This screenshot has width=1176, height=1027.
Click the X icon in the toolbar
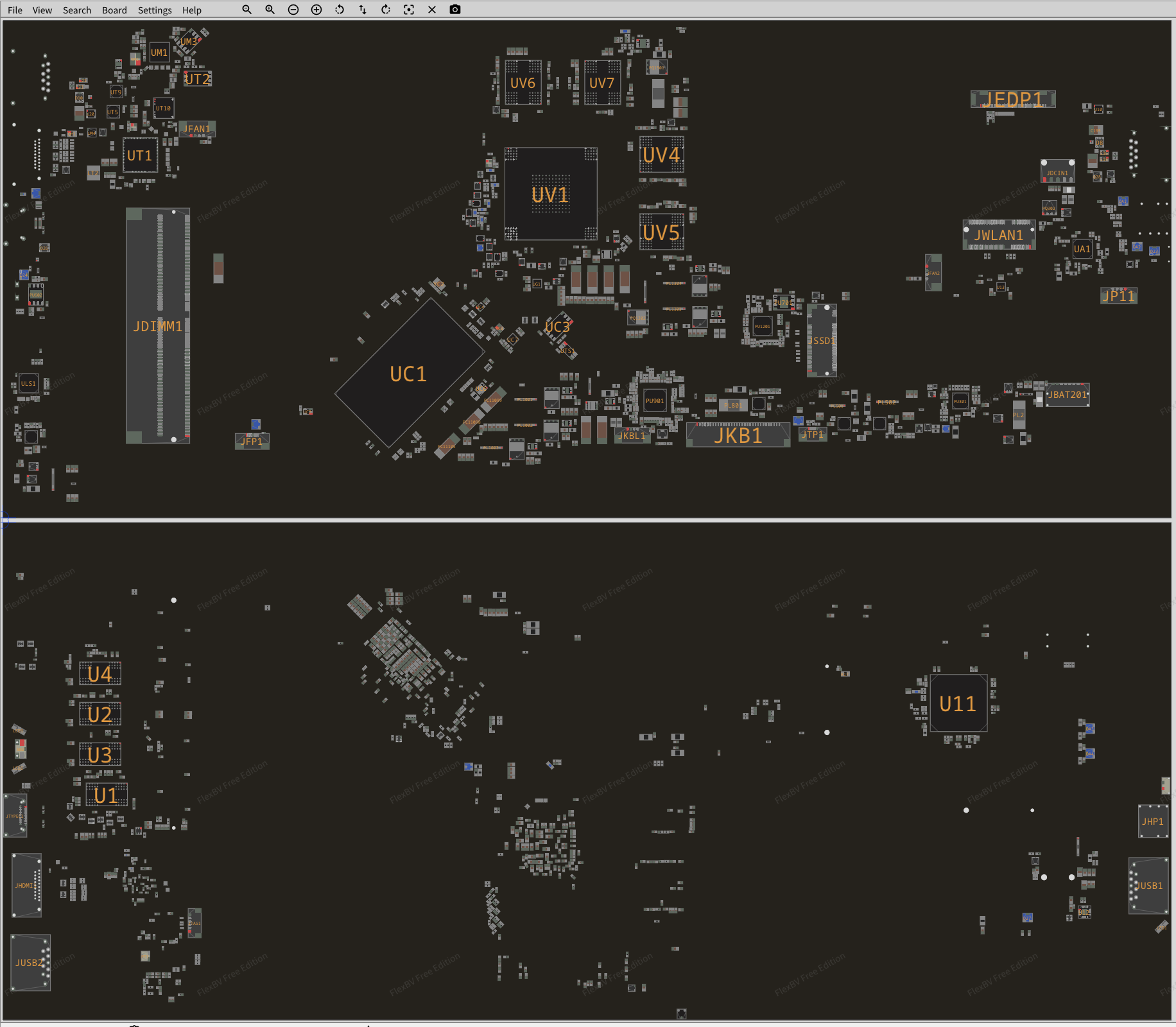(x=432, y=10)
